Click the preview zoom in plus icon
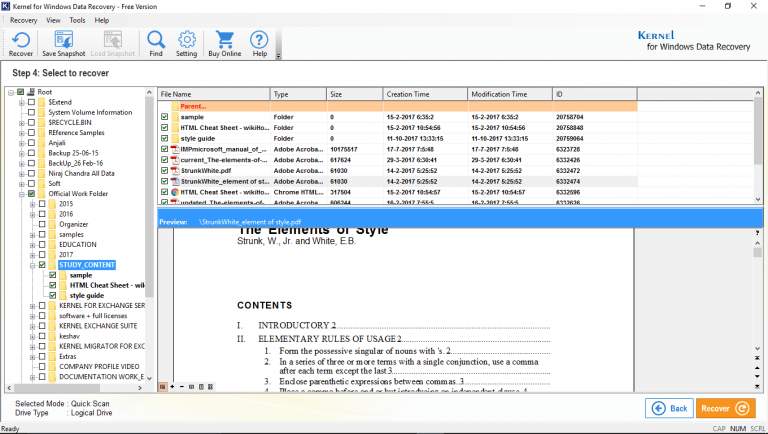Screen dimensions: 768x434 tap(172, 387)
